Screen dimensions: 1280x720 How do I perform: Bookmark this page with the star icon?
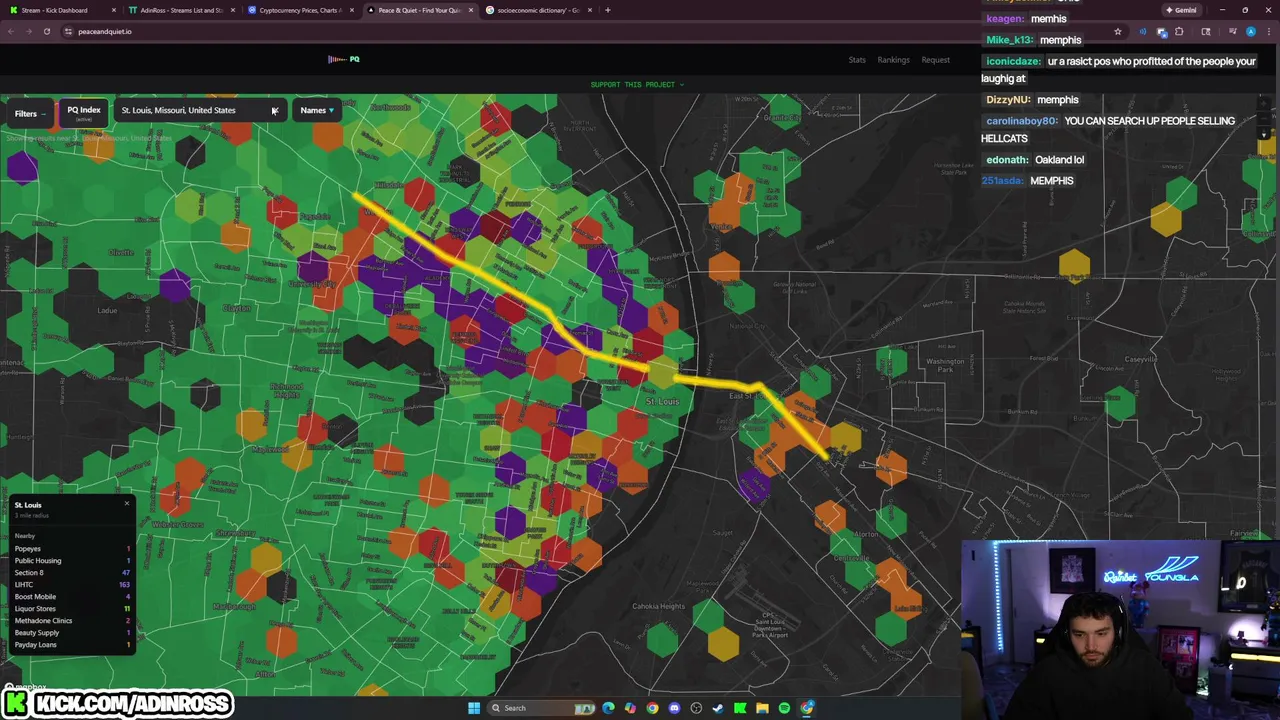click(1118, 31)
